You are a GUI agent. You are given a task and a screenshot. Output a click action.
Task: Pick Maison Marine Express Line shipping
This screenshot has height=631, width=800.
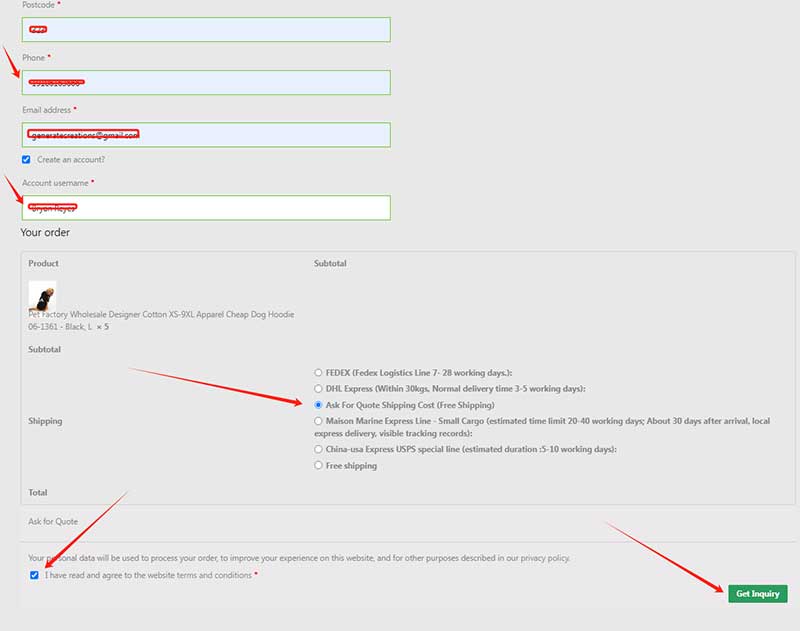coord(319,421)
